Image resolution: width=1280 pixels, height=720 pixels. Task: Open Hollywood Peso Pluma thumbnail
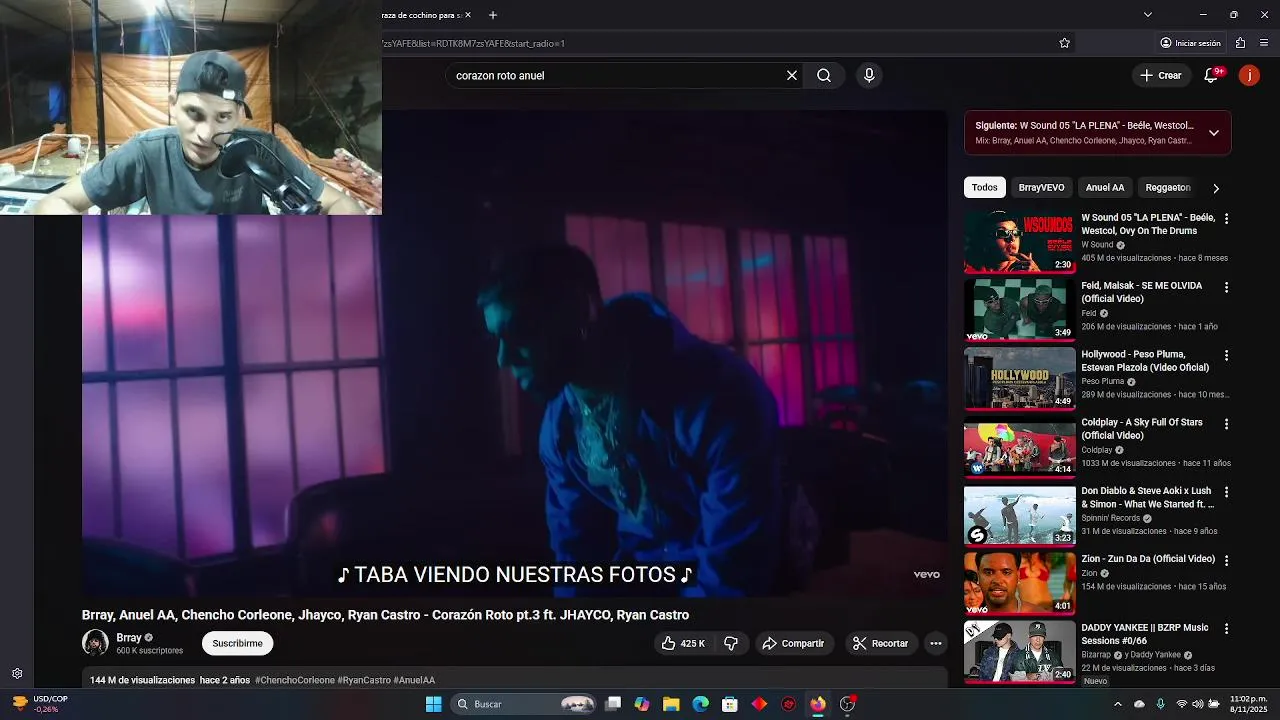[x=1019, y=378]
